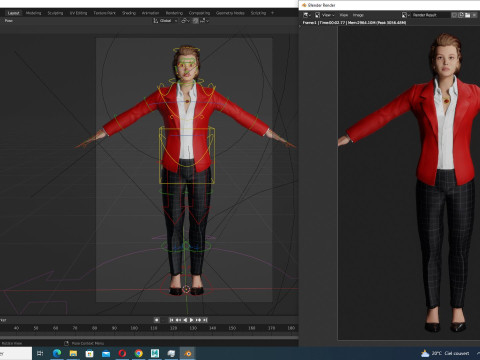The width and height of the screenshot is (480, 360).
Task: Open the Pose menu in viewport header
Action: (x=9, y=21)
